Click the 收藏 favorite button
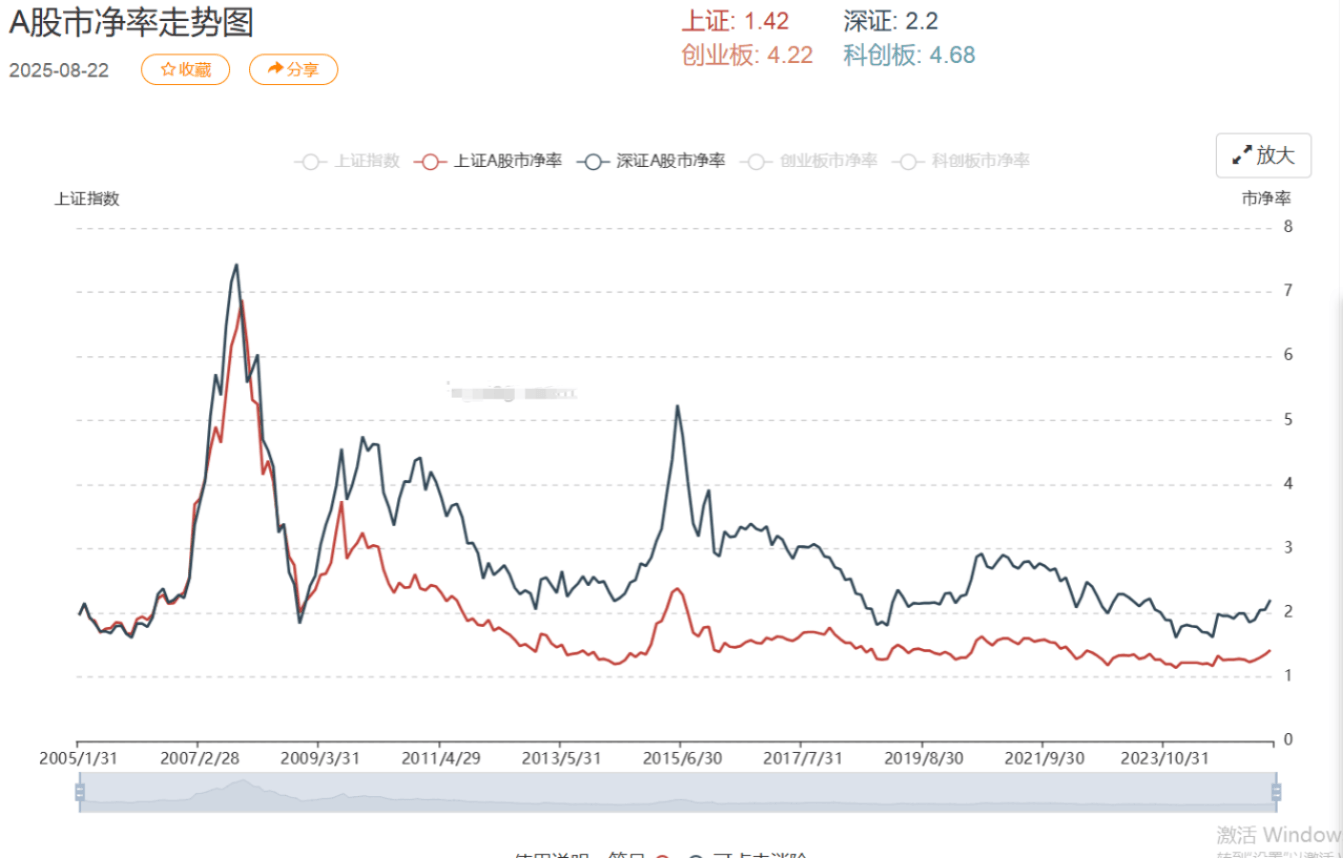Screen dimensions: 1343x858 point(185,70)
